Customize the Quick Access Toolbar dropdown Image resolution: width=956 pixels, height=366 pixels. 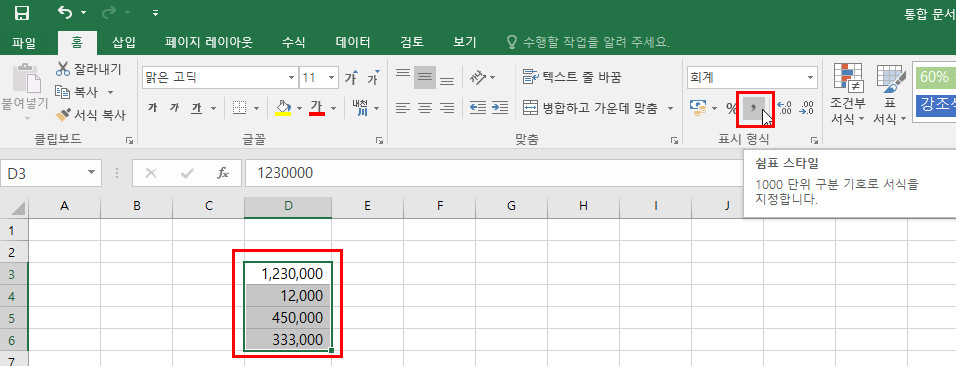click(155, 13)
